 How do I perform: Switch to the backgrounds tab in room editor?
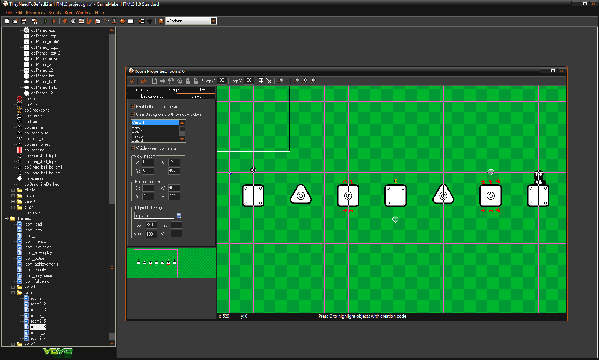click(152, 97)
